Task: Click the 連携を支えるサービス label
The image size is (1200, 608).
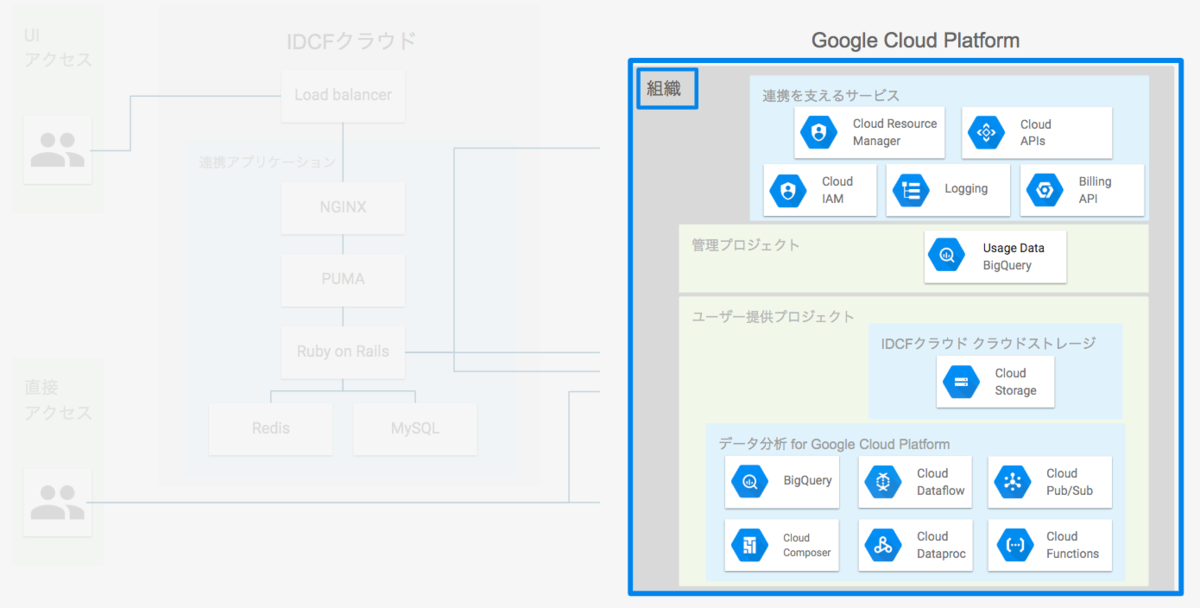Action: [831, 96]
